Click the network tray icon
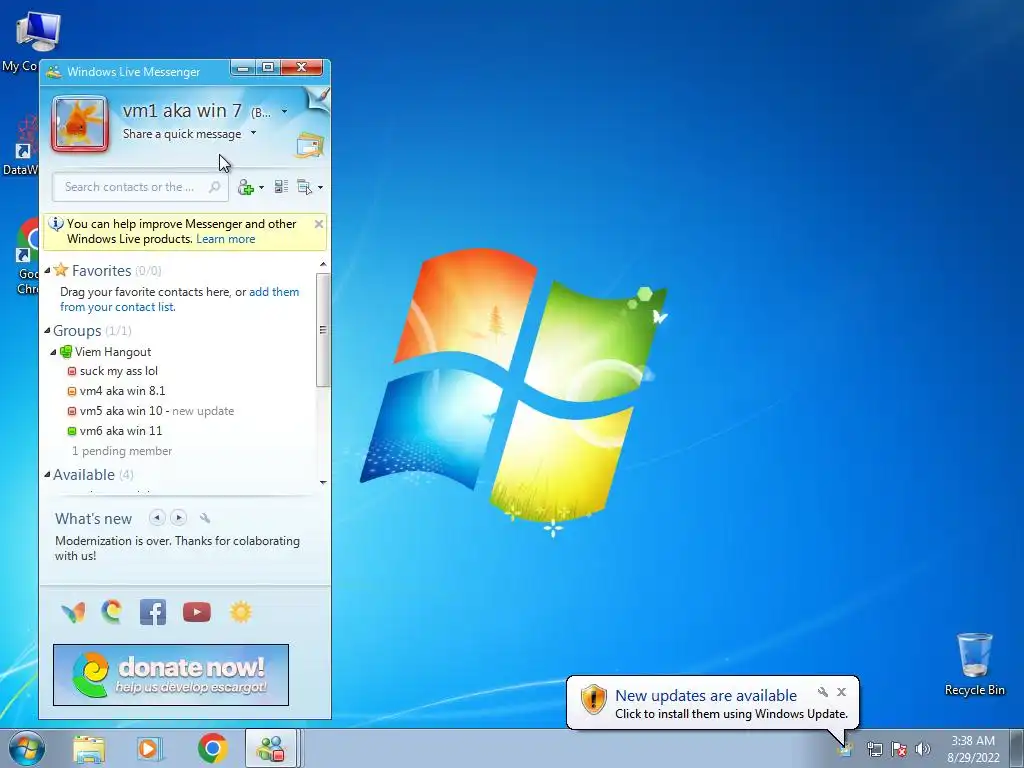 (874, 749)
